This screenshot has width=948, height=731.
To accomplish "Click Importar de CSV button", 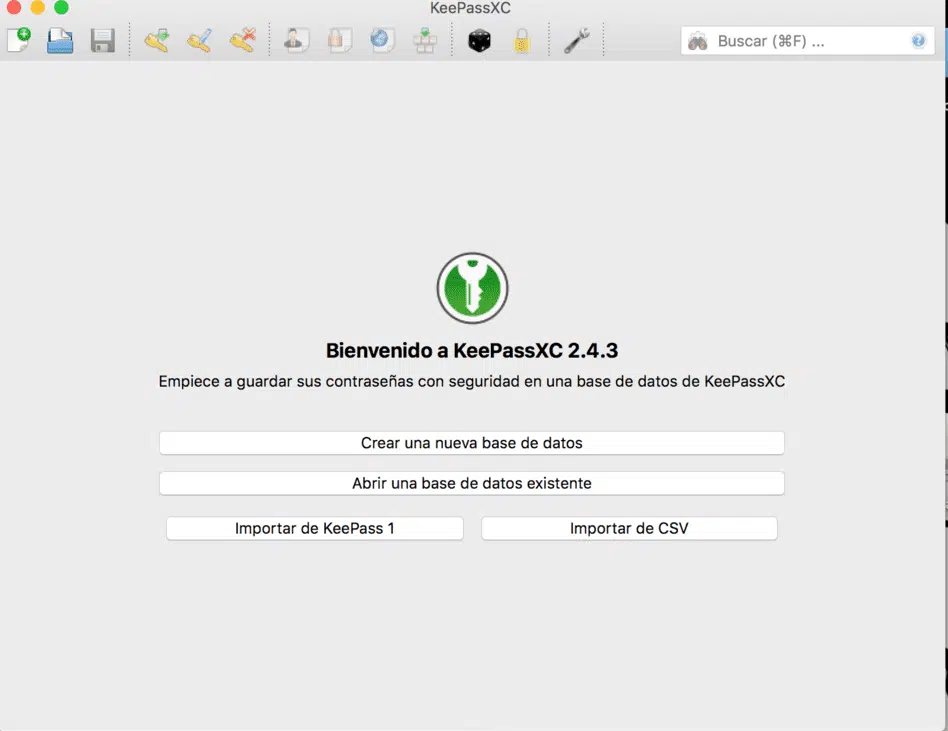I will click(x=629, y=528).
